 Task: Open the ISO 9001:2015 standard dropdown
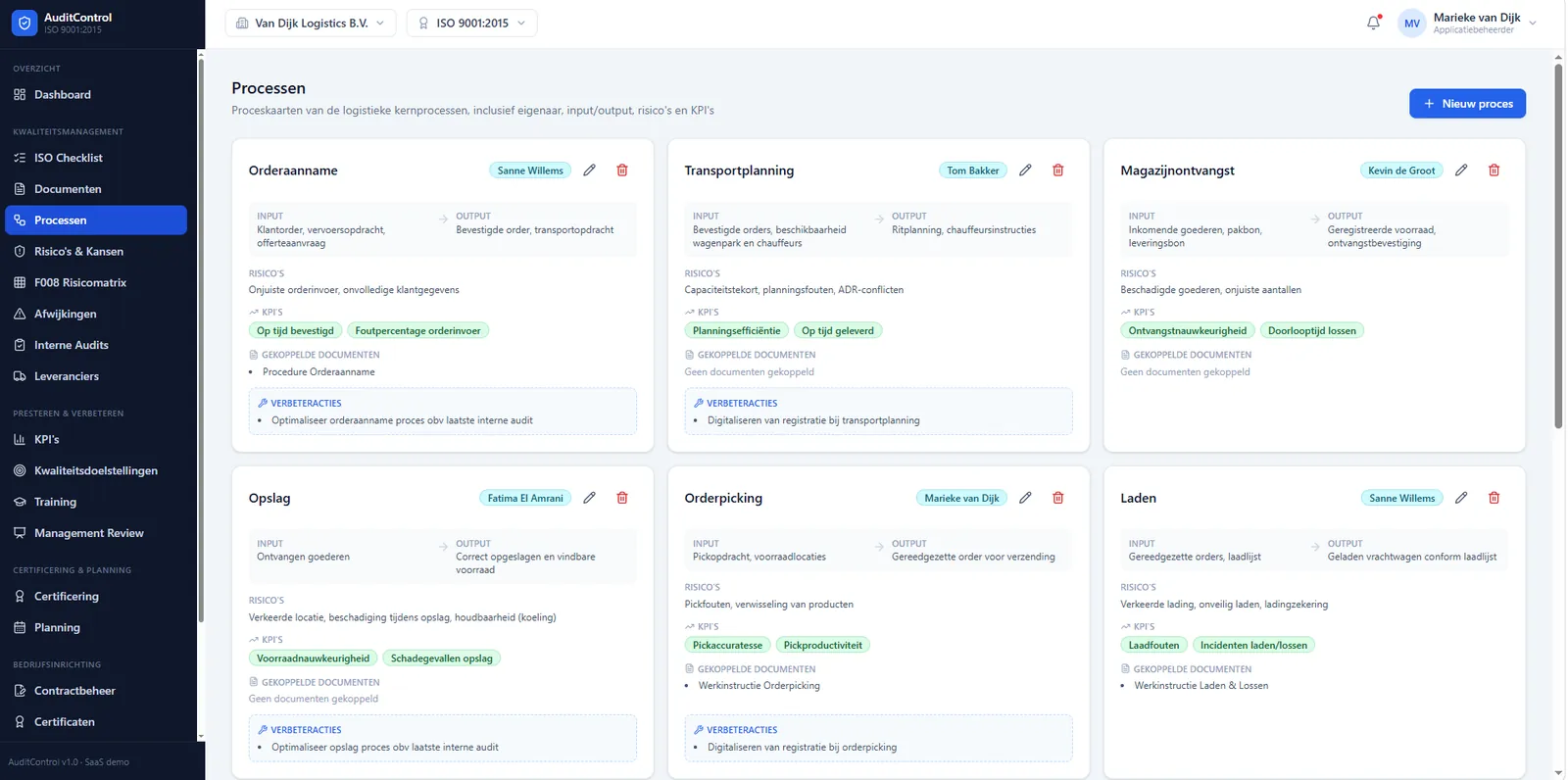point(471,24)
